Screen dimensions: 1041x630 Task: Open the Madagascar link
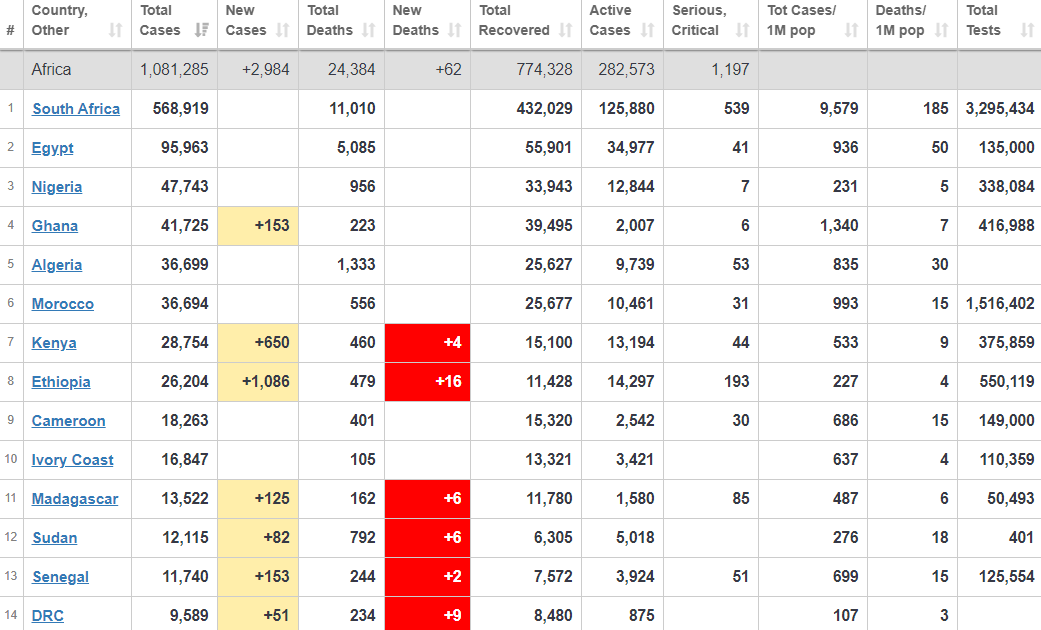coord(75,499)
